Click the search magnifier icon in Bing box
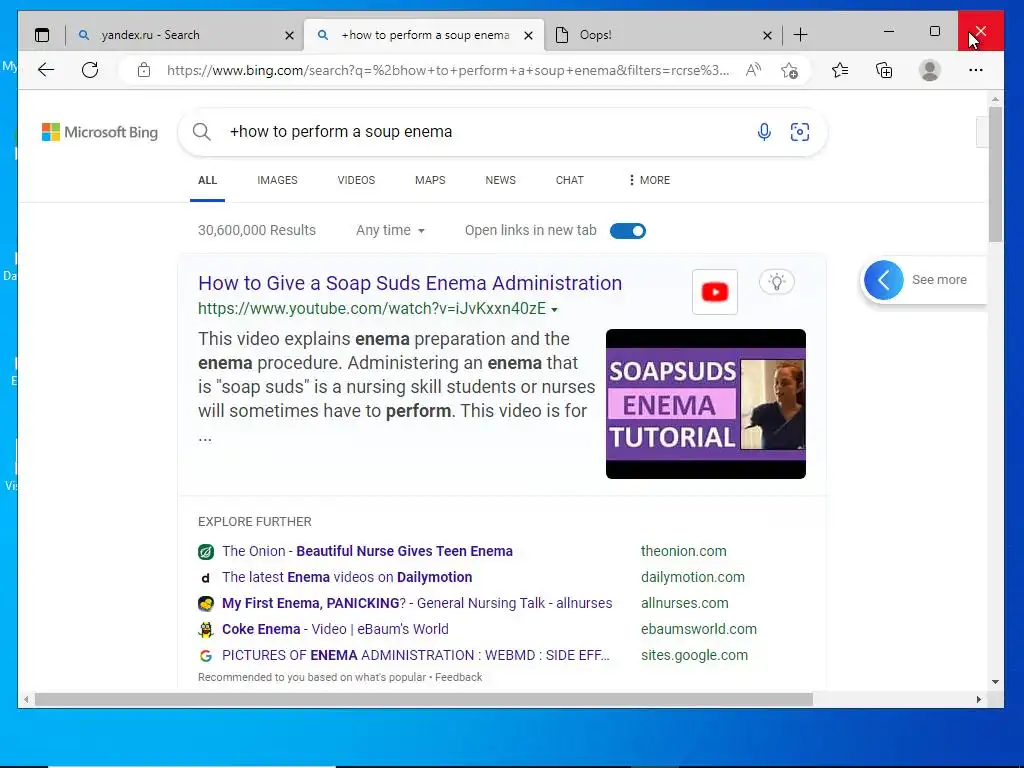Viewport: 1024px width, 768px height. coord(202,132)
